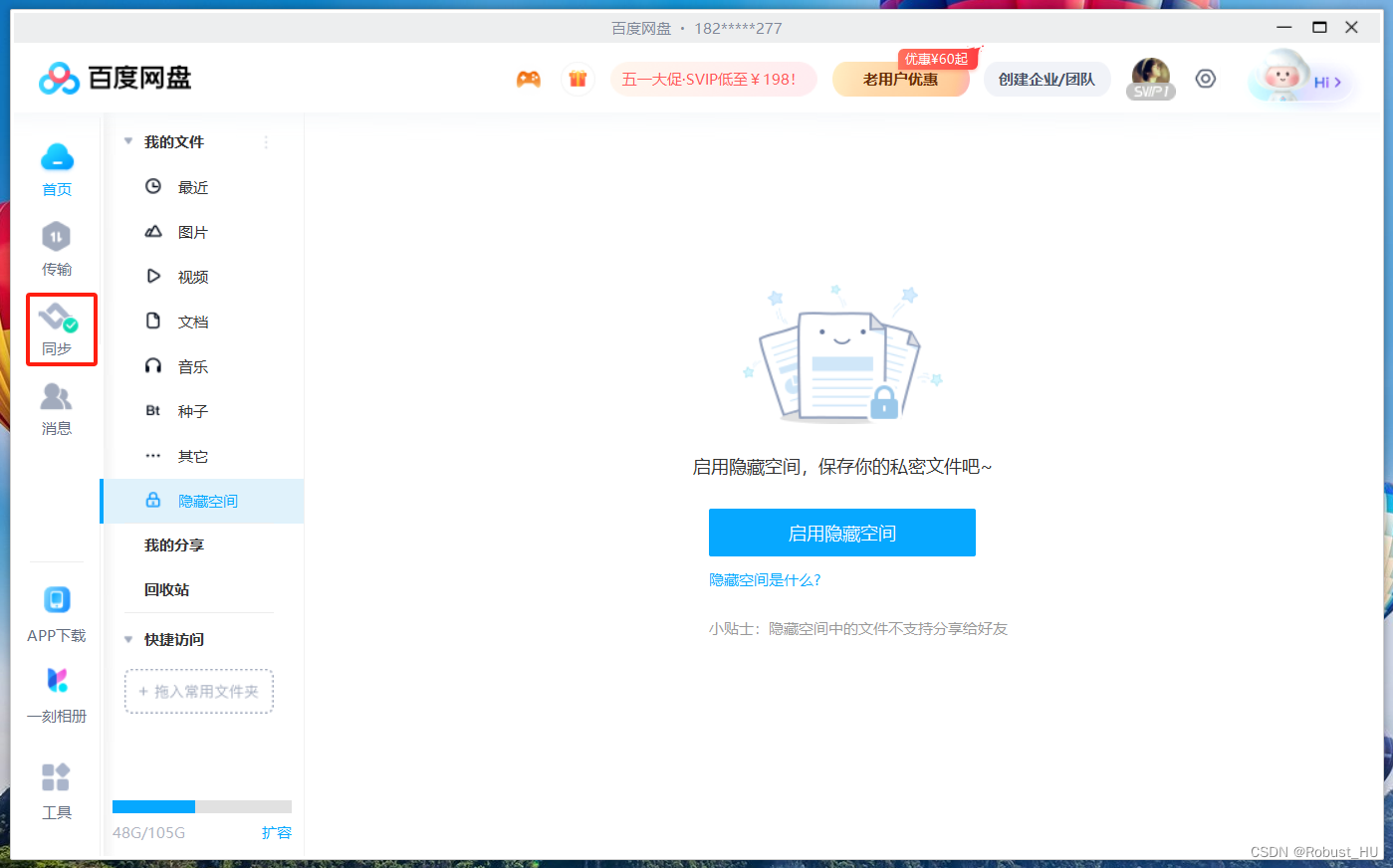Screen dimensions: 1393x868
Task: Click 启用隐藏空间 blue button
Action: (842, 533)
